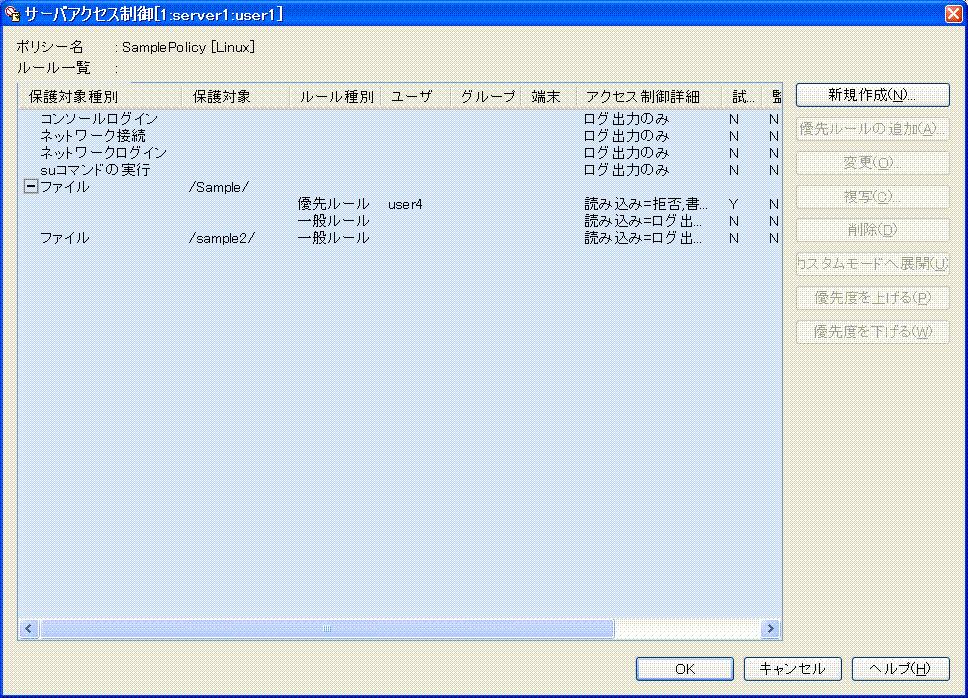Click the グループ column header
Viewport: 968px width, 698px height.
coord(486,97)
